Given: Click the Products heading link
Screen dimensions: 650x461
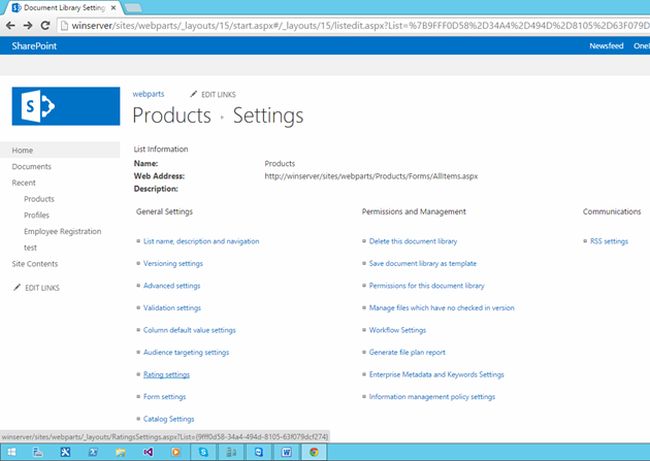Looking at the screenshot, I should click(172, 115).
